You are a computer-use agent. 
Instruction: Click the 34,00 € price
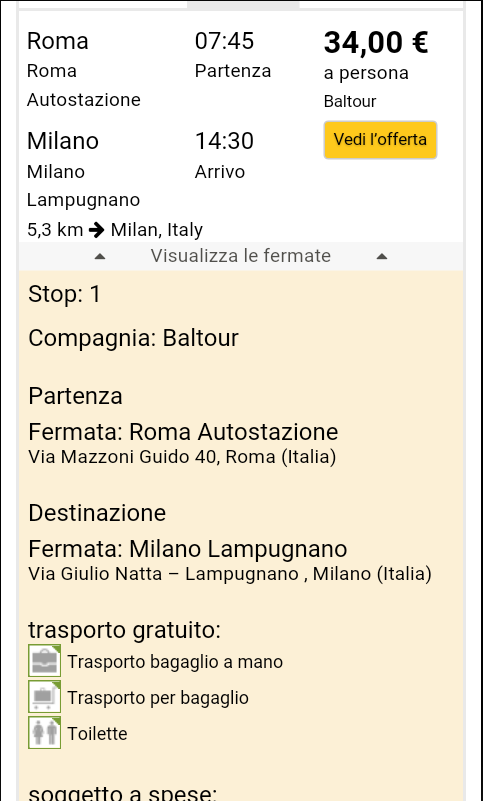tap(376, 42)
